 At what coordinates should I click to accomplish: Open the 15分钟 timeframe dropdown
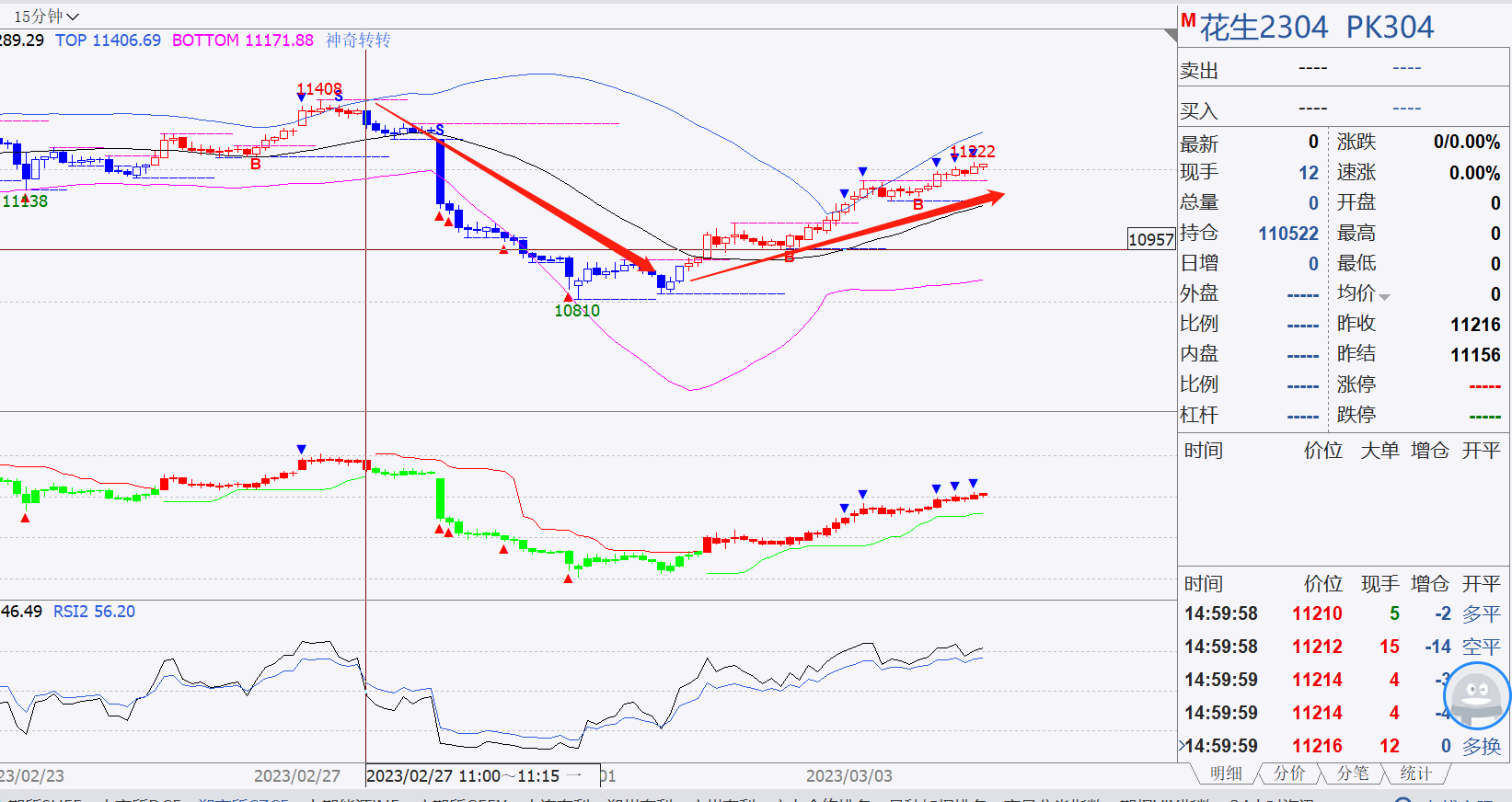pos(46,17)
